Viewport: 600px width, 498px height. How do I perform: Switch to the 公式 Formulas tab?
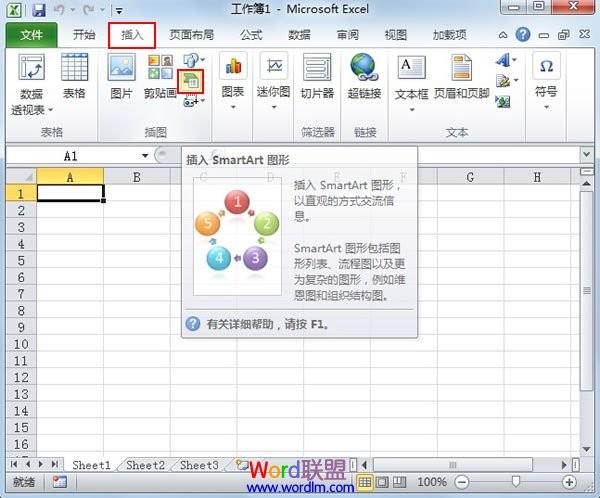pos(251,35)
